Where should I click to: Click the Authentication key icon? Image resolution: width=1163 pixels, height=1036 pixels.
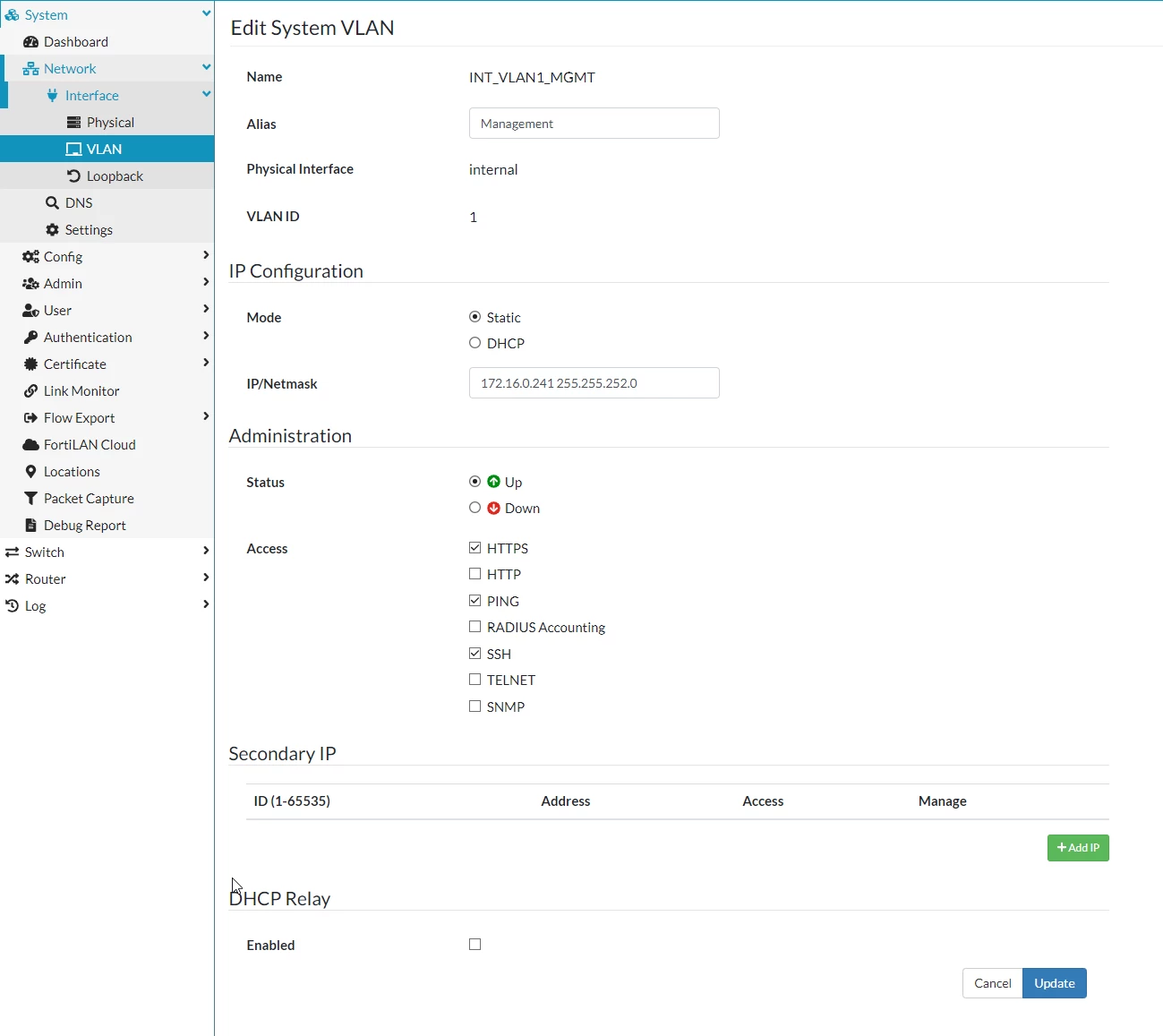pyautogui.click(x=30, y=338)
